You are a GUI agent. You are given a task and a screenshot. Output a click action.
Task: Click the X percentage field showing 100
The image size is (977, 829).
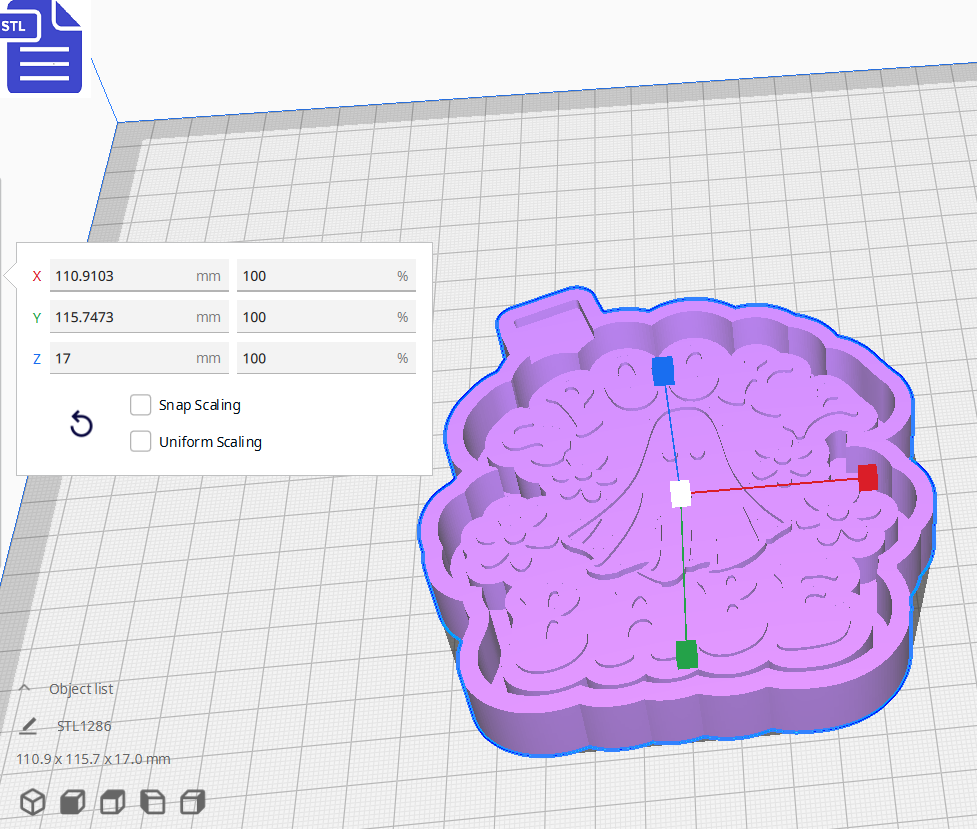click(x=325, y=275)
